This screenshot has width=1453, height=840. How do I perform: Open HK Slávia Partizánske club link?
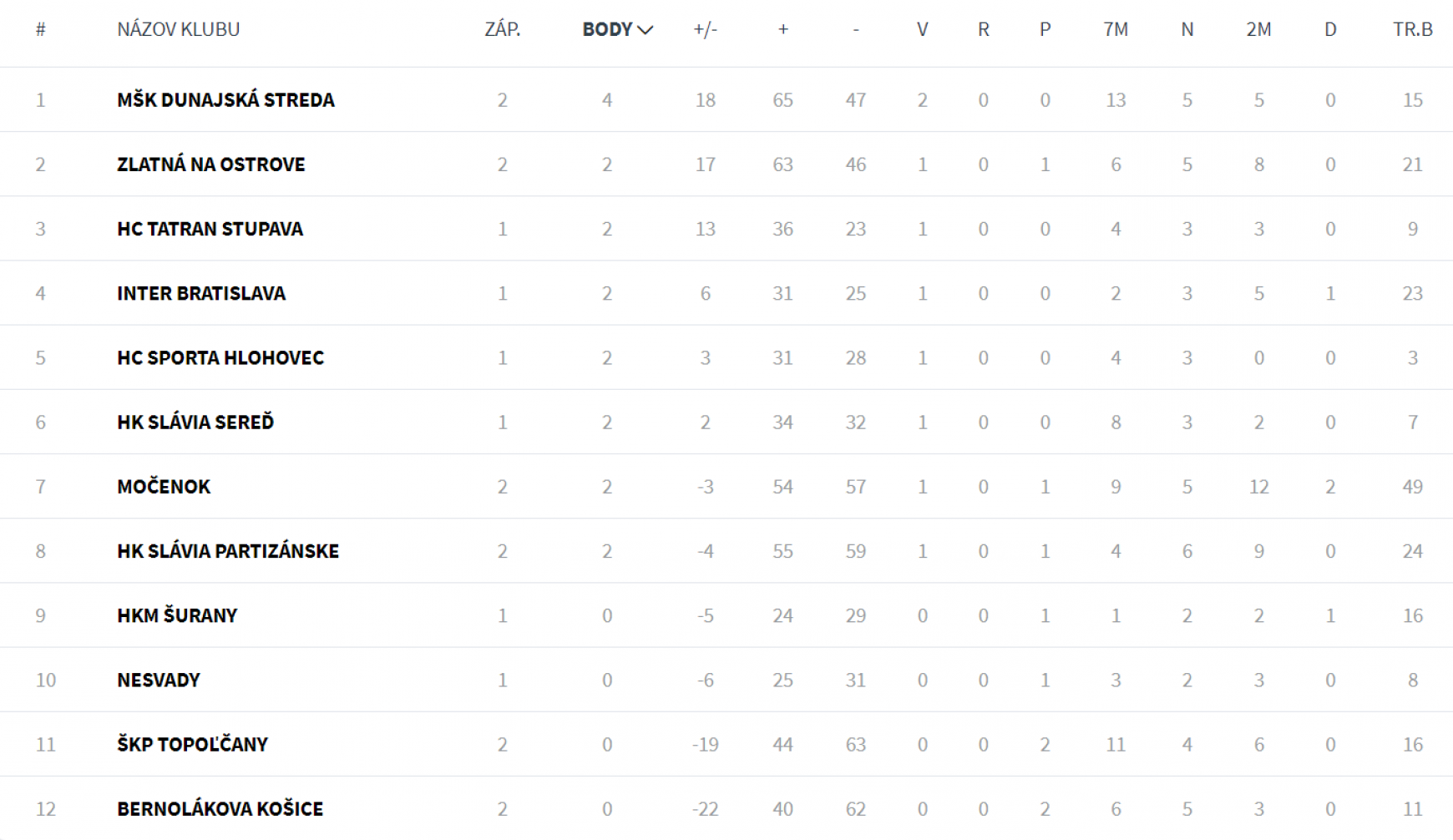pyautogui.click(x=228, y=550)
